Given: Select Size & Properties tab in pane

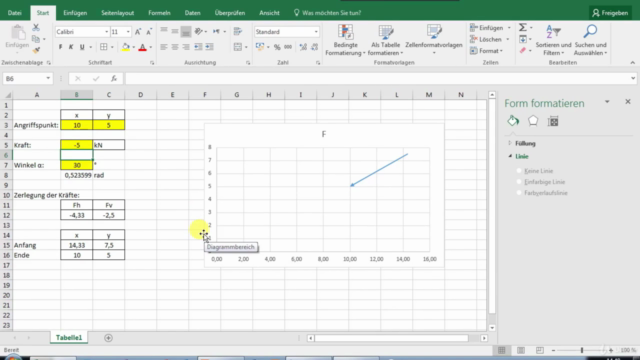Looking at the screenshot, I should 553,121.
